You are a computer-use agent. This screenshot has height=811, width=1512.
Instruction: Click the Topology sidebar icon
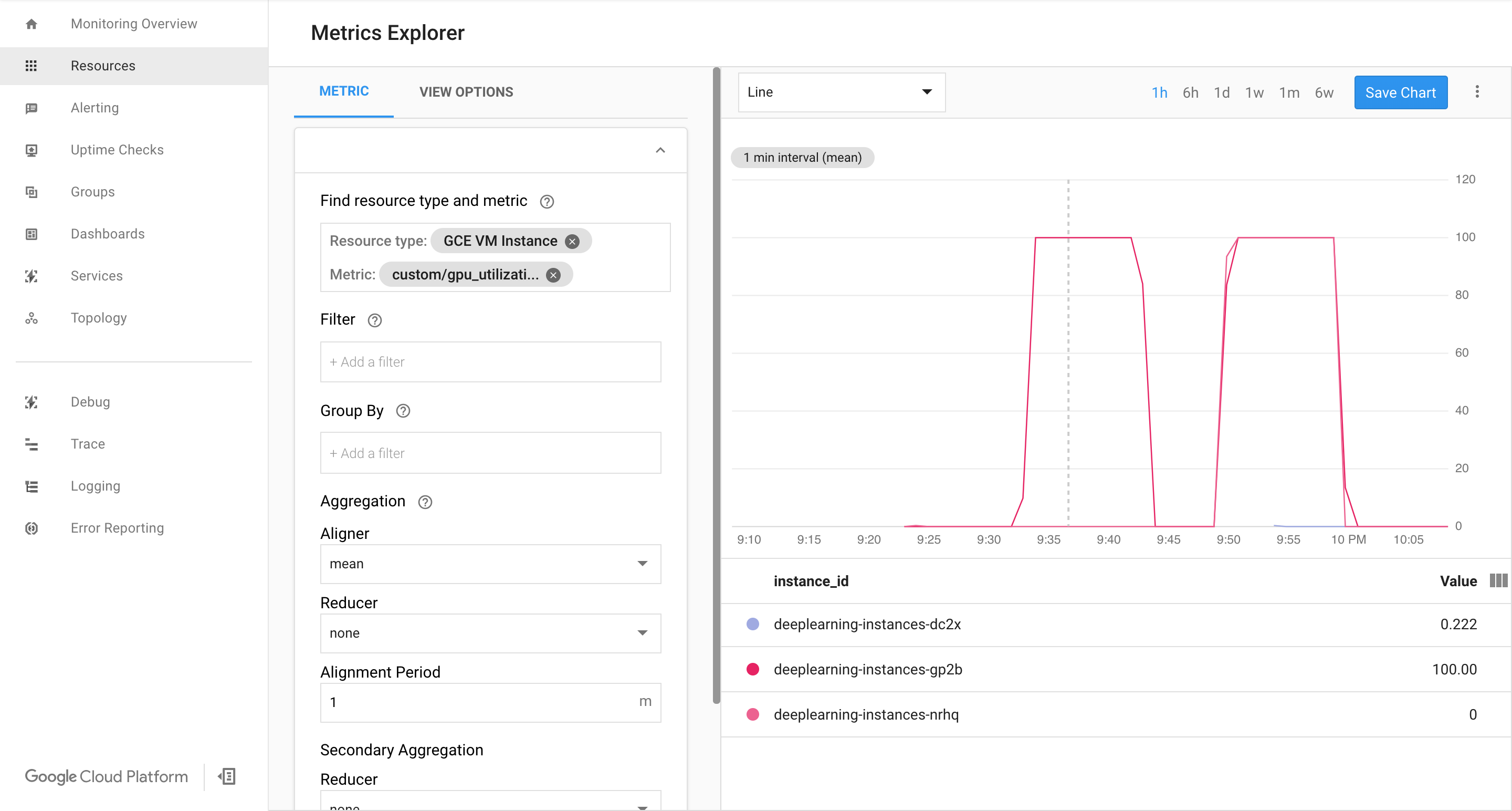(x=31, y=317)
